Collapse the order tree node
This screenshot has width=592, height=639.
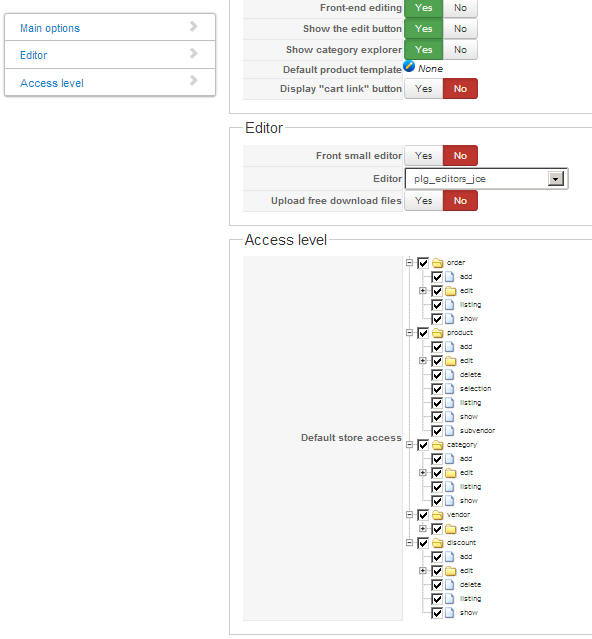click(409, 262)
